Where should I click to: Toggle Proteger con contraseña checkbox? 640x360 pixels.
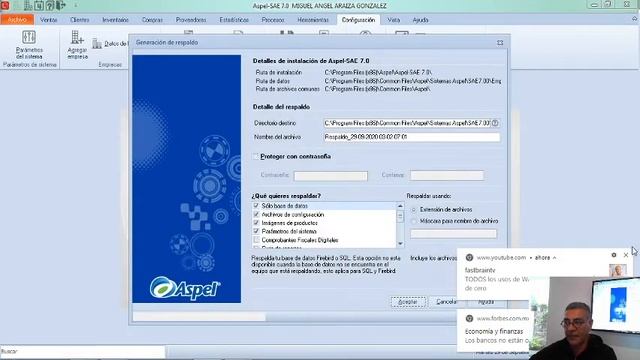click(256, 156)
